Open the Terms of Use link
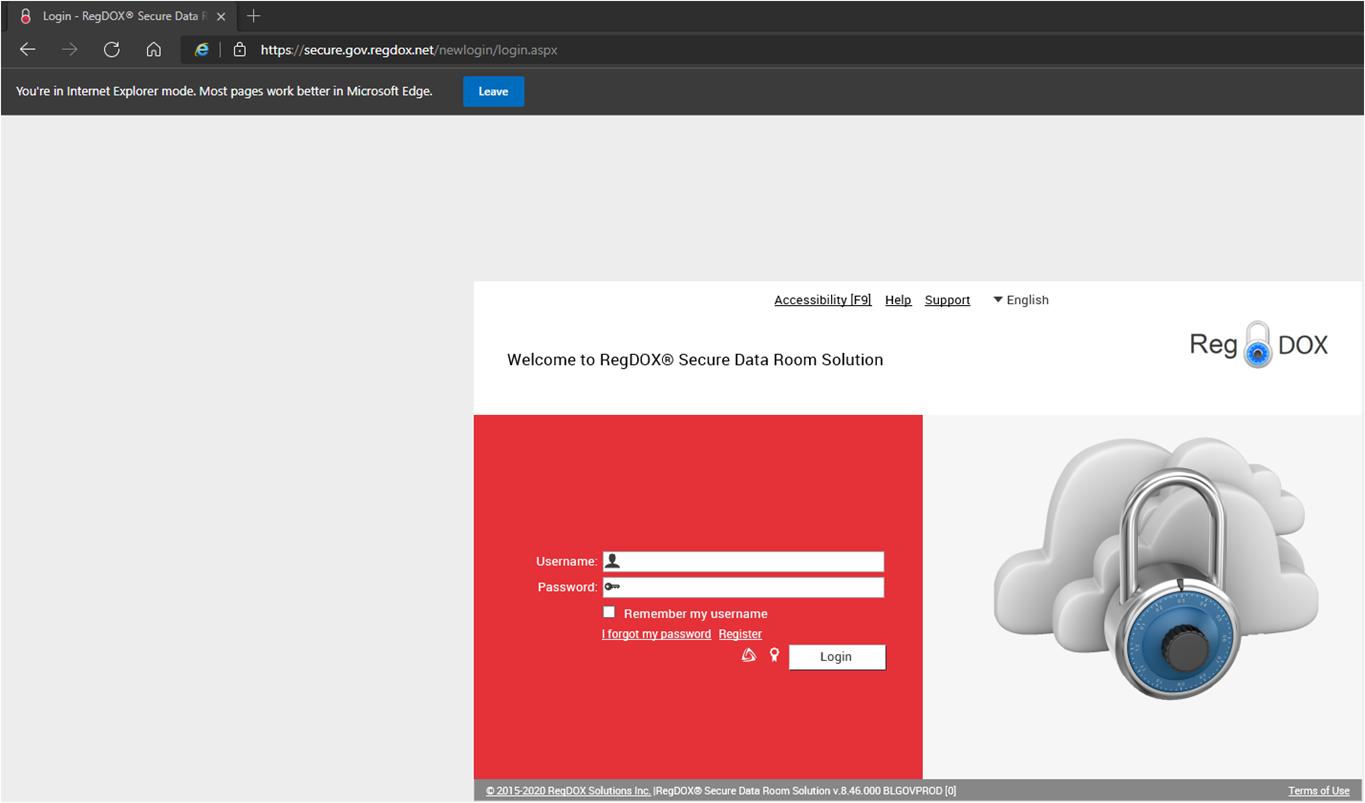1365x803 pixels. [x=1319, y=791]
